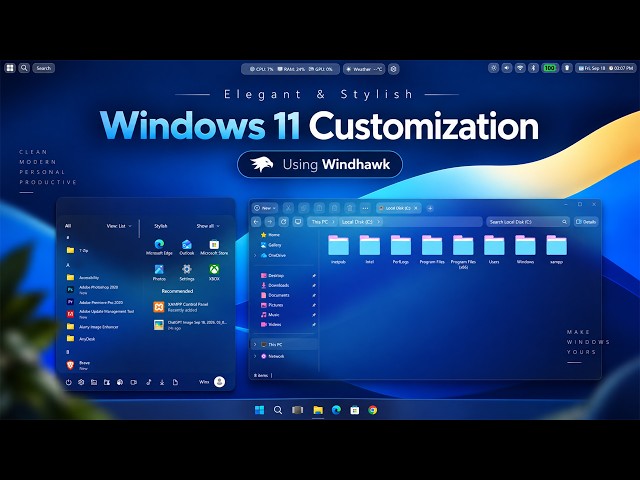Expand the This PC node in Explorer sidebar
The height and width of the screenshot is (480, 640).
pos(256,344)
